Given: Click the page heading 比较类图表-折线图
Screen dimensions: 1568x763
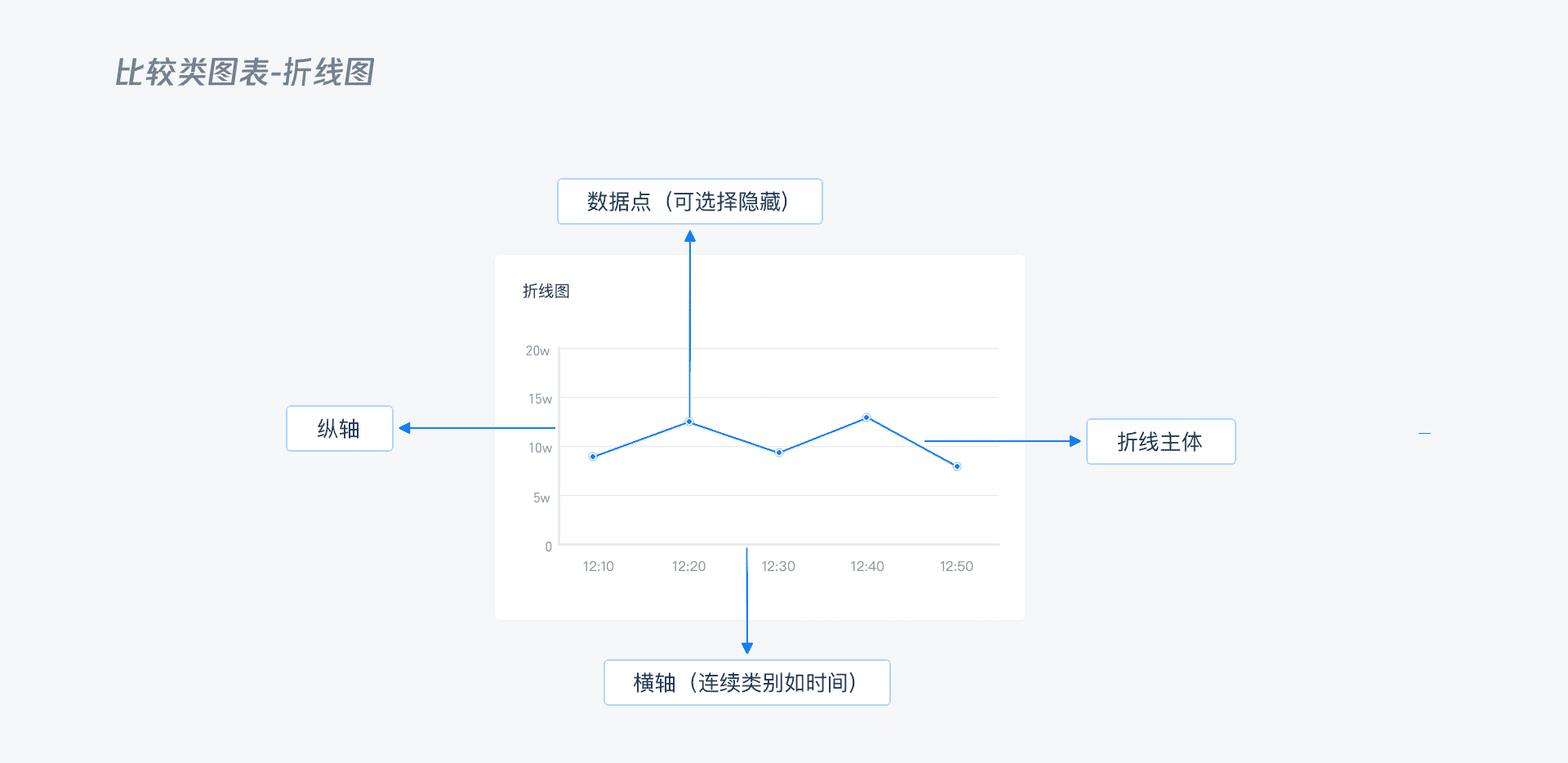Looking at the screenshot, I should 244,73.
